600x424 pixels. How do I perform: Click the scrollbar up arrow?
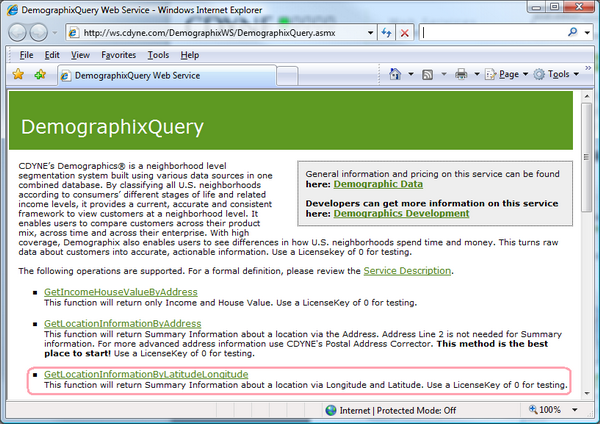[587, 96]
